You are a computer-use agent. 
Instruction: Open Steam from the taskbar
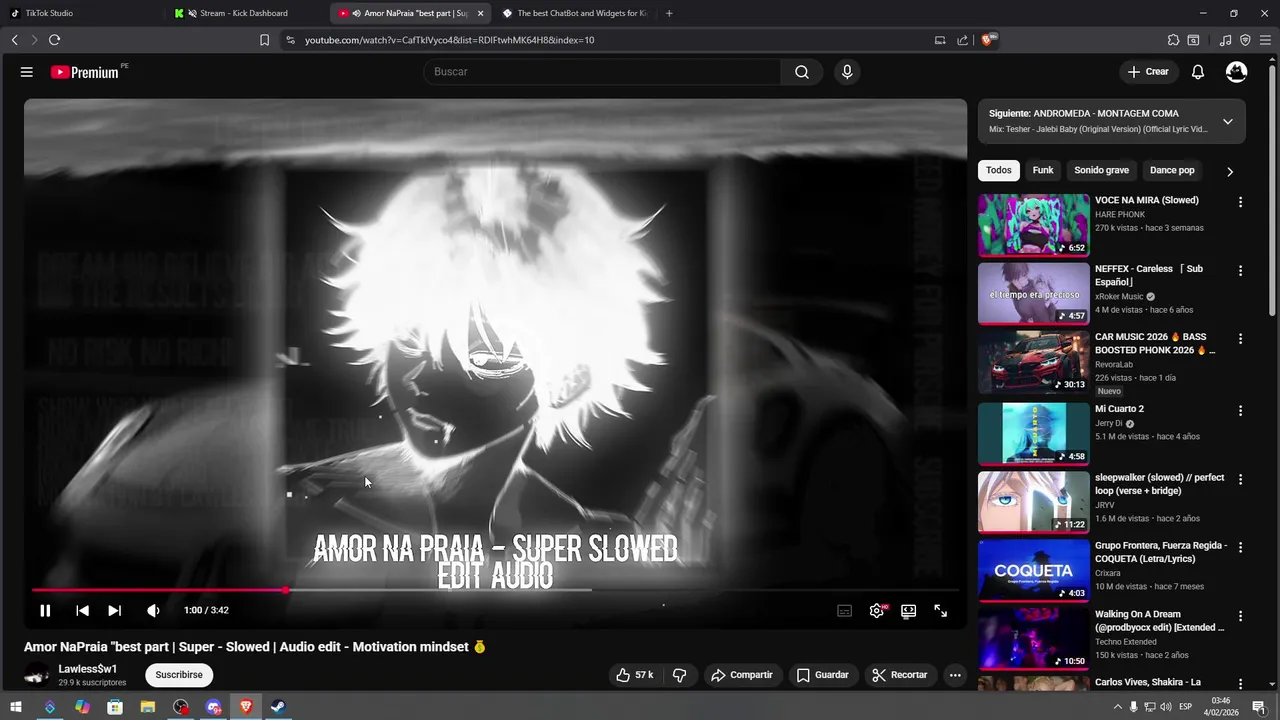coord(278,707)
